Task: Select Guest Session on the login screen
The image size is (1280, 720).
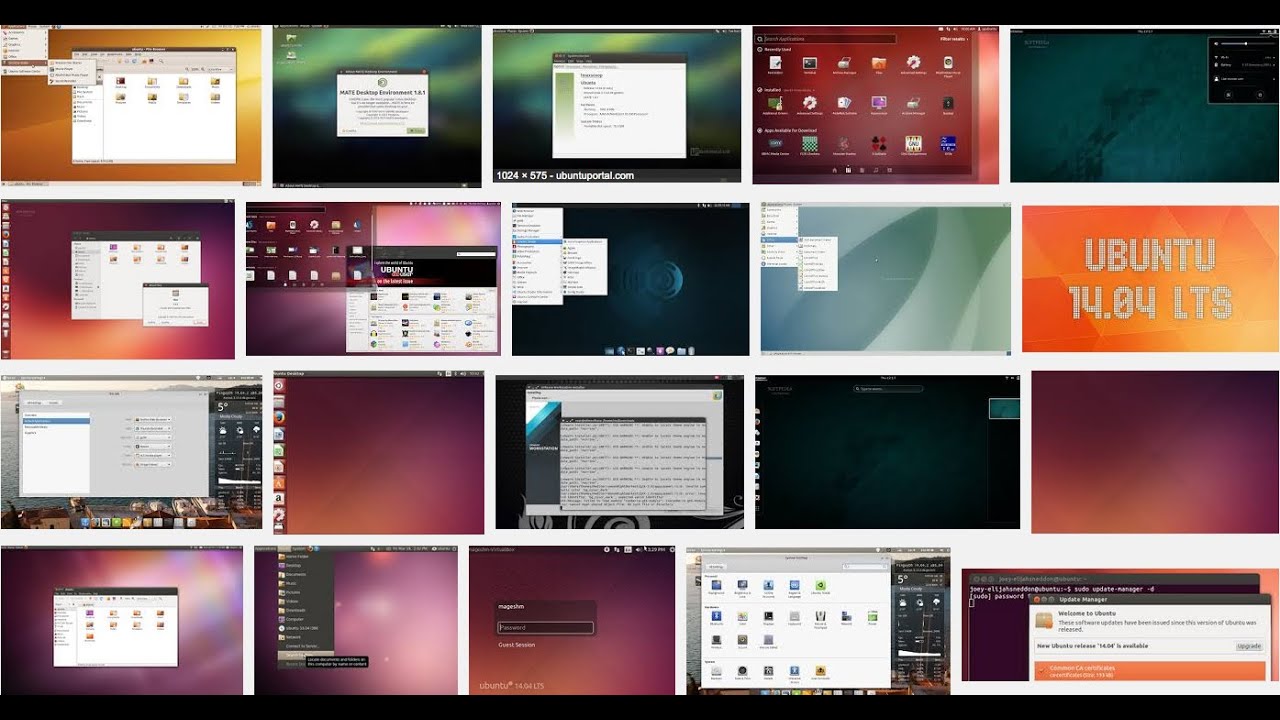Action: pos(517,645)
